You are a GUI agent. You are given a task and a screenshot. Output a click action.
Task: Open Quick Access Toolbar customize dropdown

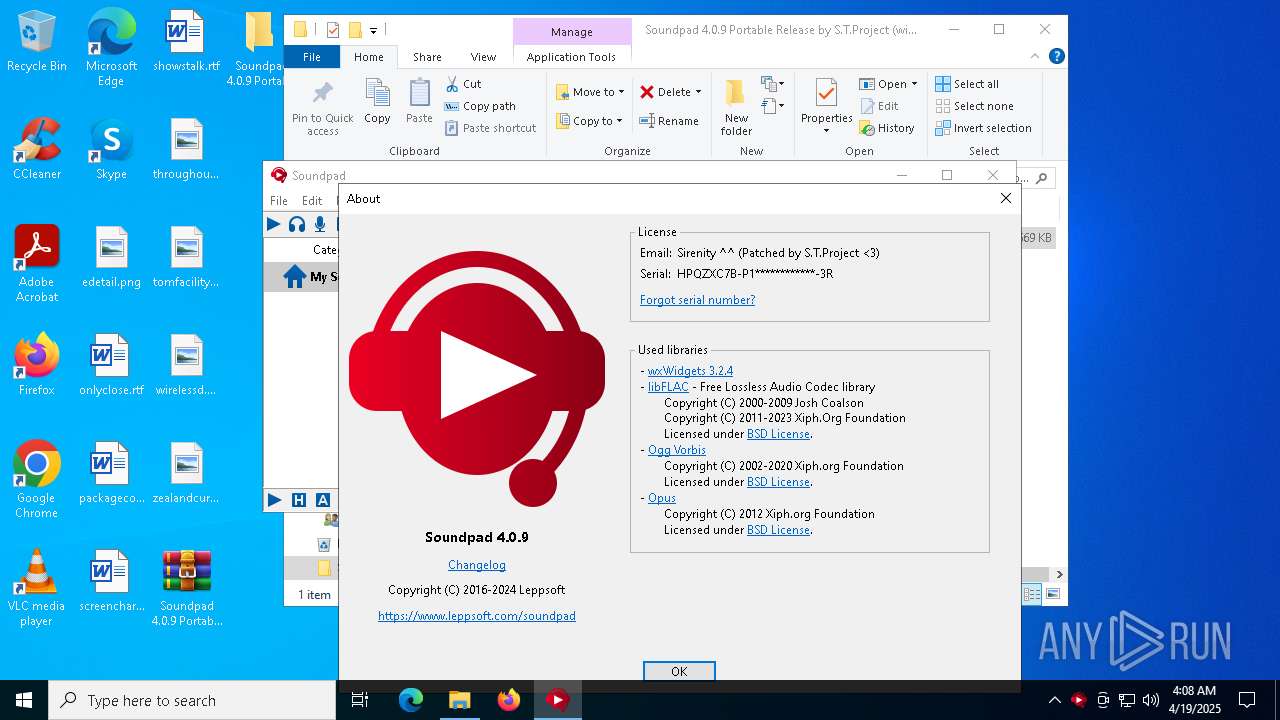(x=373, y=31)
